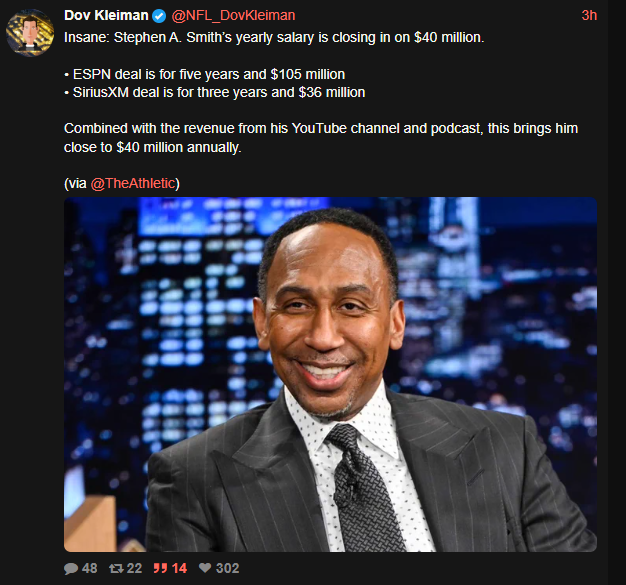
Task: Repost with the retweet arrows icon
Action: [117, 568]
